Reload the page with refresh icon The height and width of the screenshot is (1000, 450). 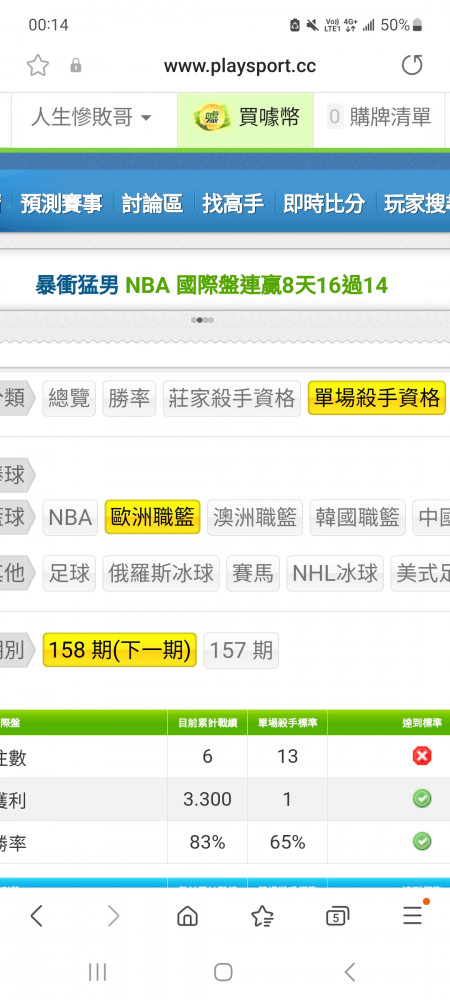(x=412, y=65)
